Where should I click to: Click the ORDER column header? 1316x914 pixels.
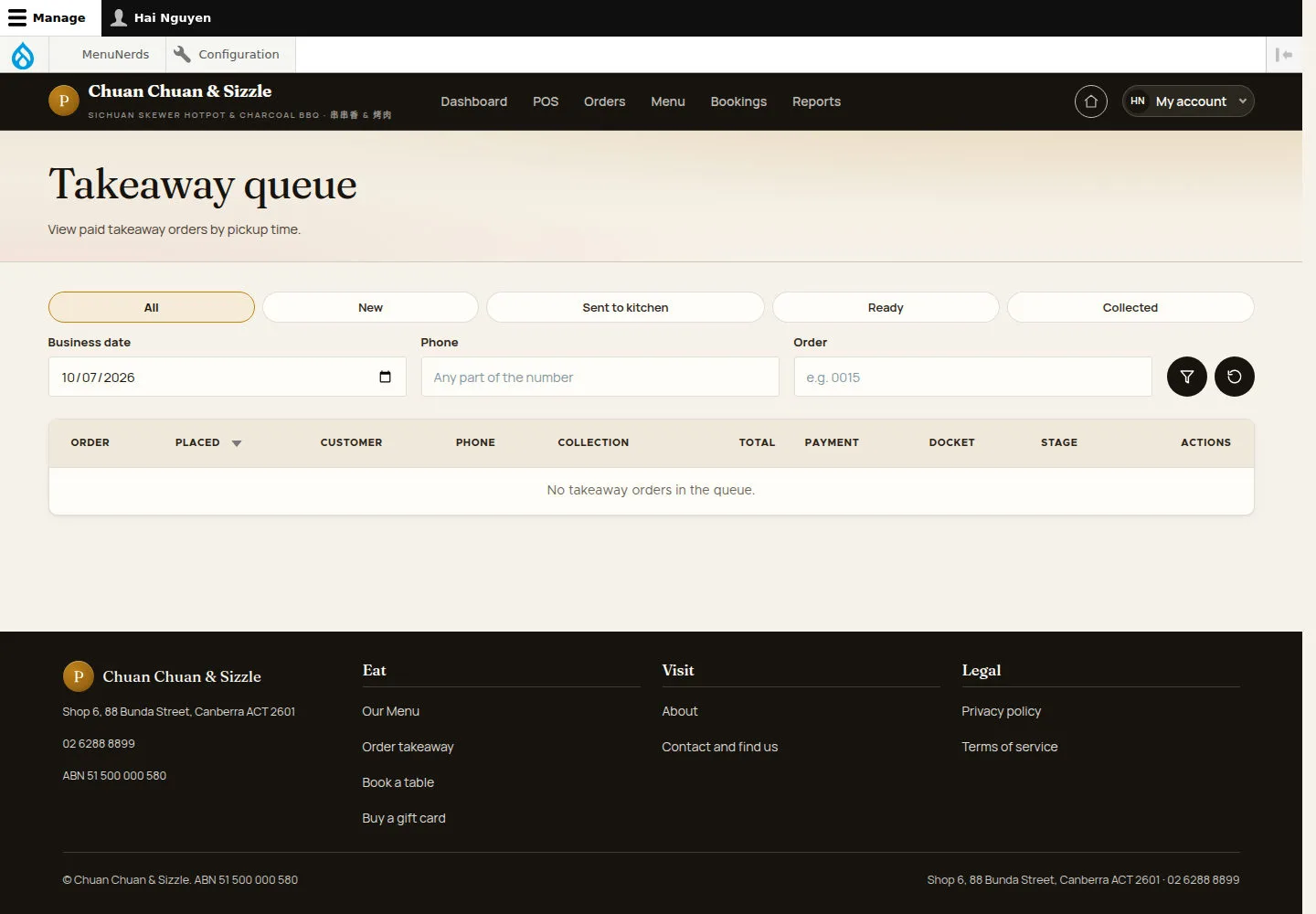click(90, 442)
